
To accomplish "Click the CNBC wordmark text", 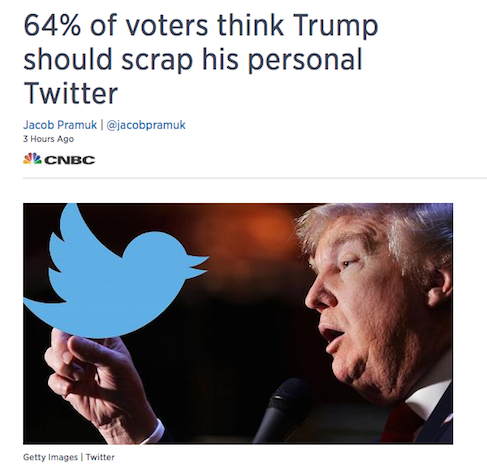I will pyautogui.click(x=70, y=160).
